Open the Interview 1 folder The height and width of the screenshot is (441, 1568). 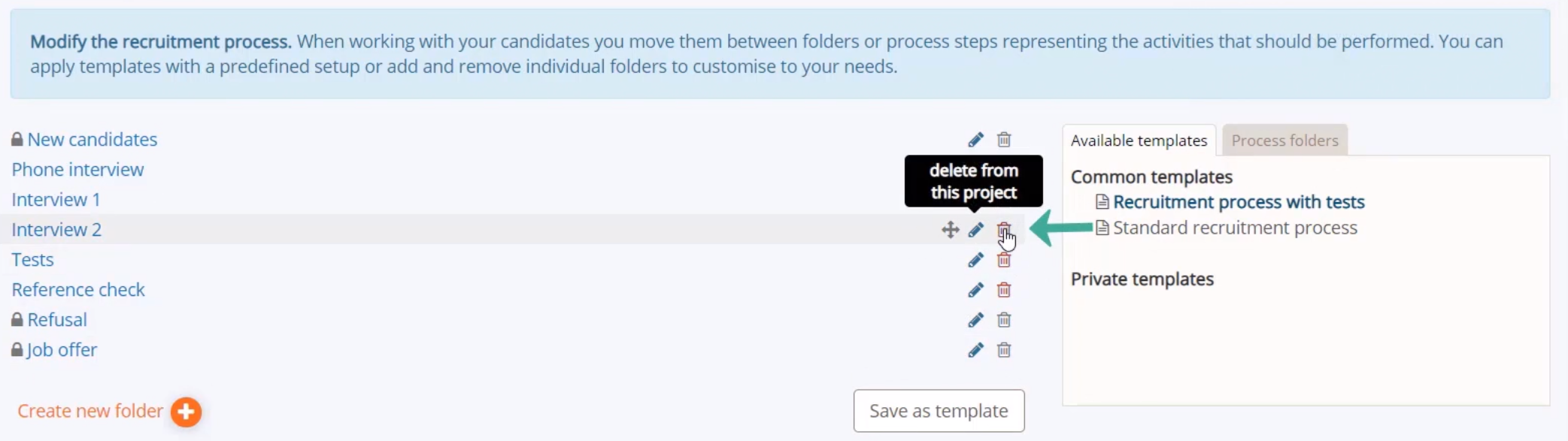(56, 200)
